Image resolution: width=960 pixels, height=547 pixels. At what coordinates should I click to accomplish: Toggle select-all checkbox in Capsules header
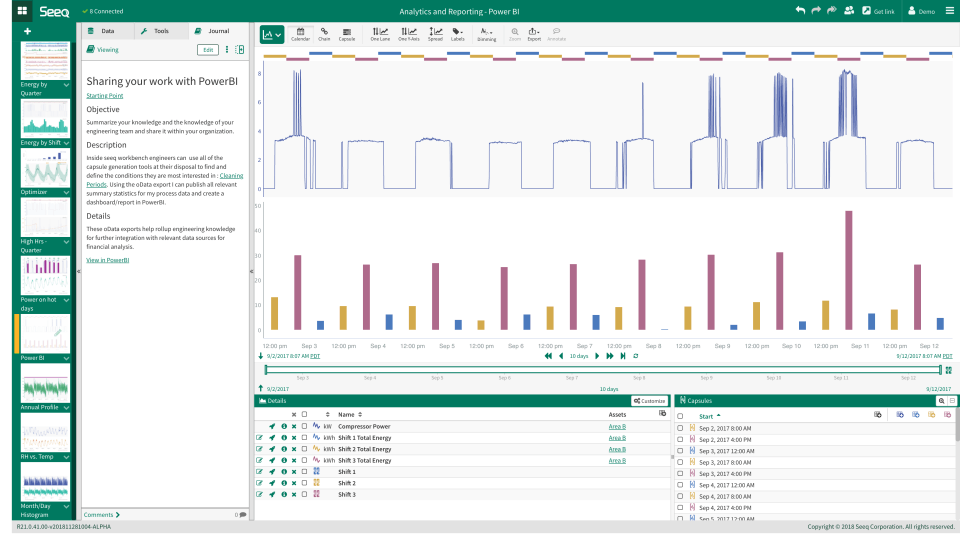pyautogui.click(x=680, y=416)
